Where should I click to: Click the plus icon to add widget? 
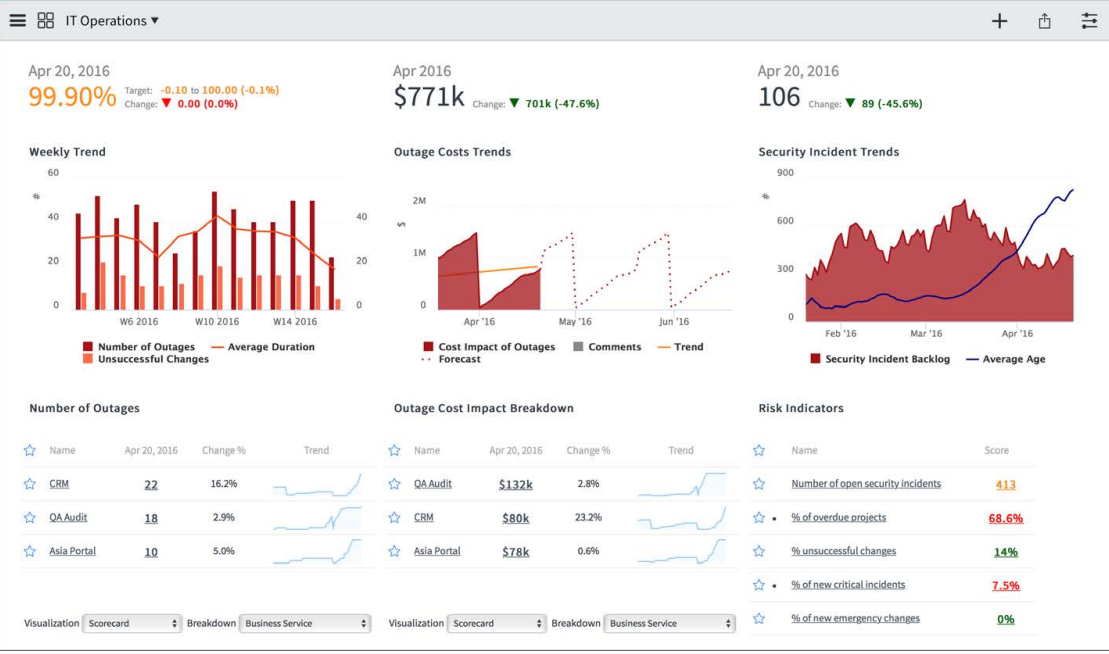point(999,21)
